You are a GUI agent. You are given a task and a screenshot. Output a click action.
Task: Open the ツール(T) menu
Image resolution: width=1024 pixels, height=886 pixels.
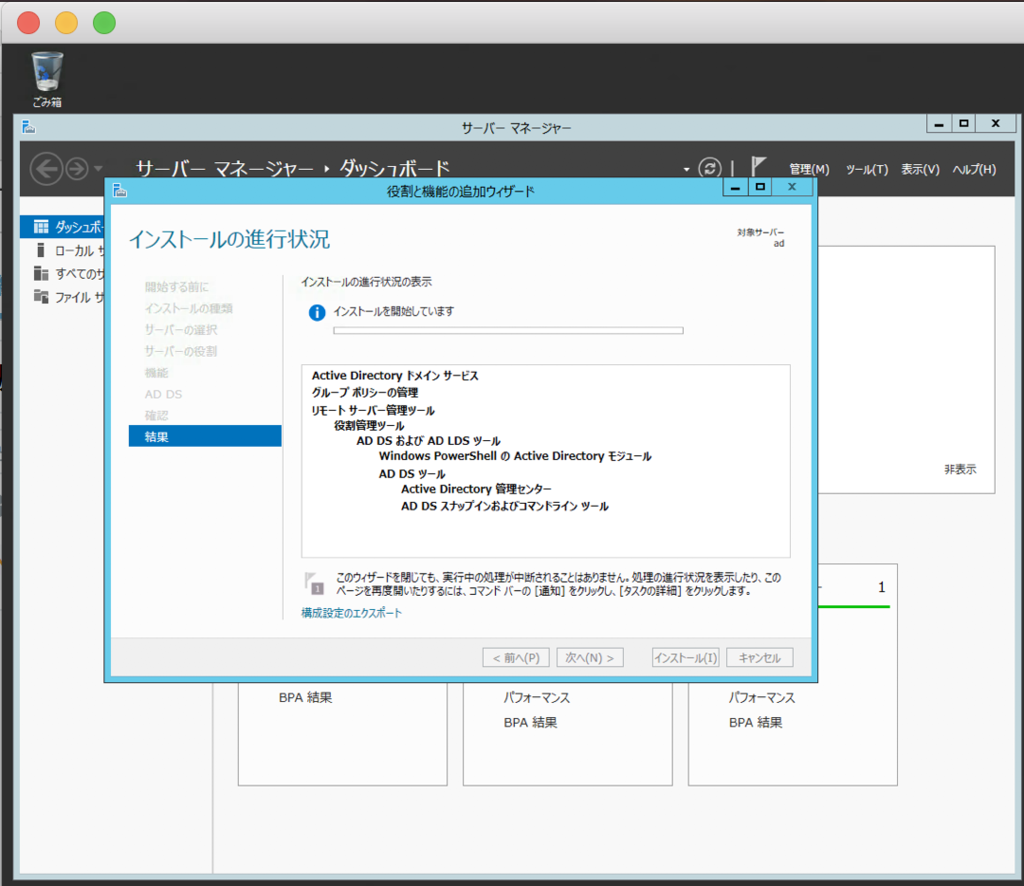[x=867, y=169]
